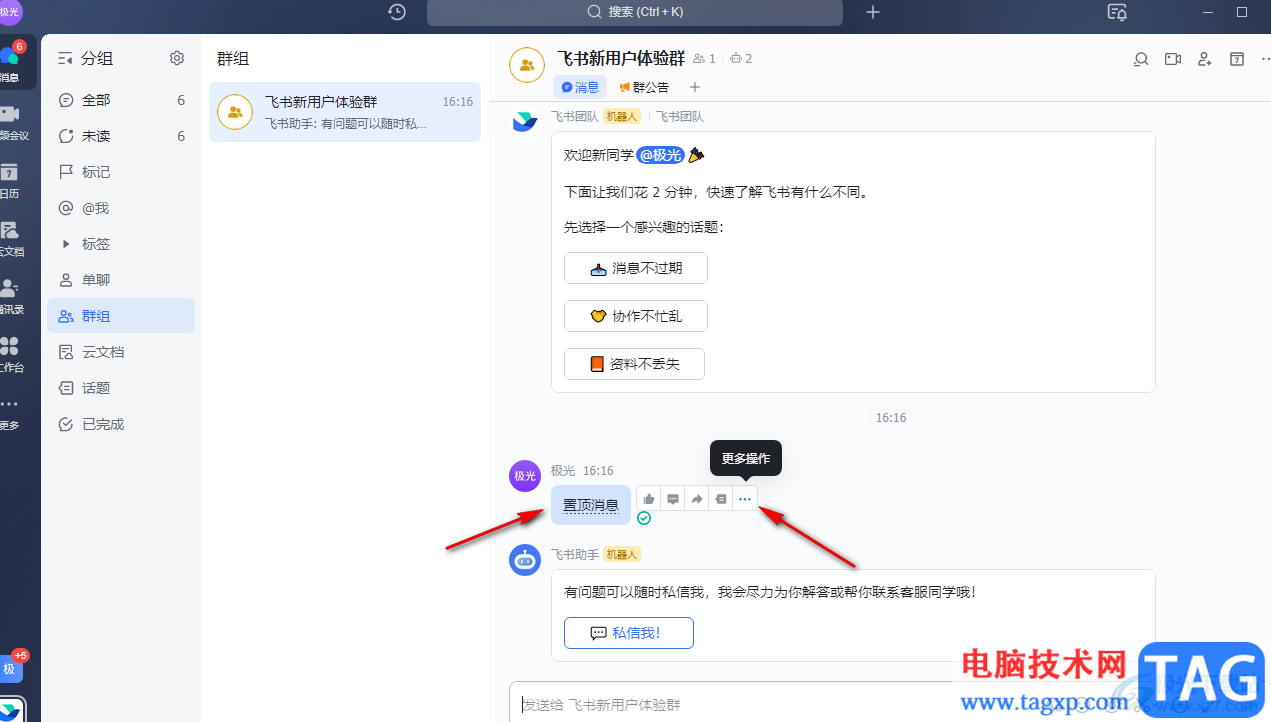Select the 全部 filter
The height and width of the screenshot is (722, 1271).
pyautogui.click(x=121, y=100)
